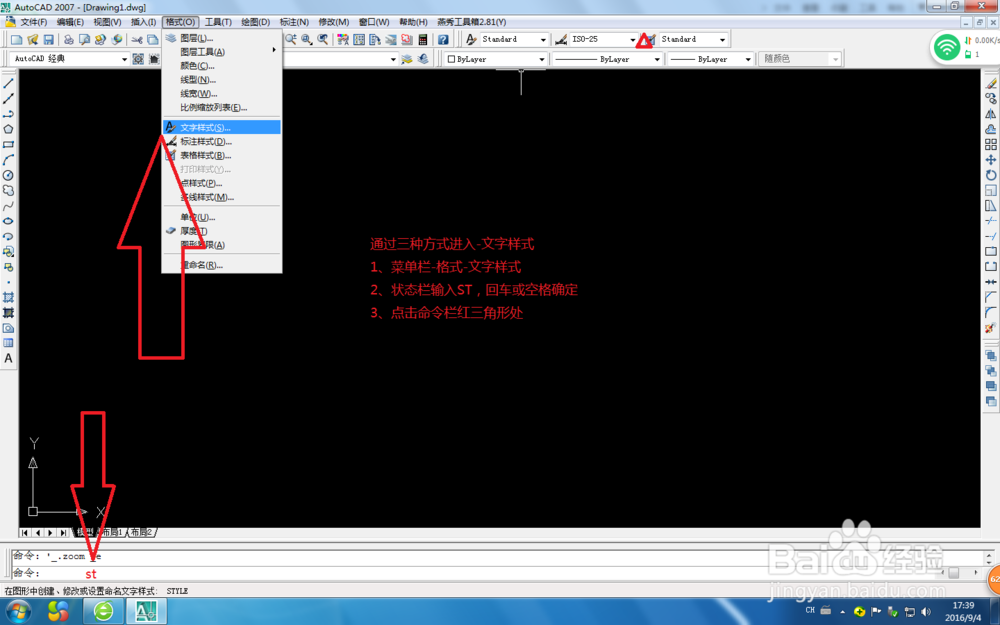Click the last-tab navigation arrow button

point(62,533)
